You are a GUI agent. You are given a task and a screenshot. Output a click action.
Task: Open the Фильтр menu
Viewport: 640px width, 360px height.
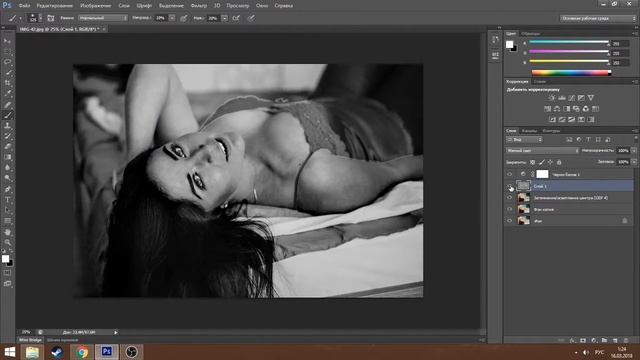199,6
